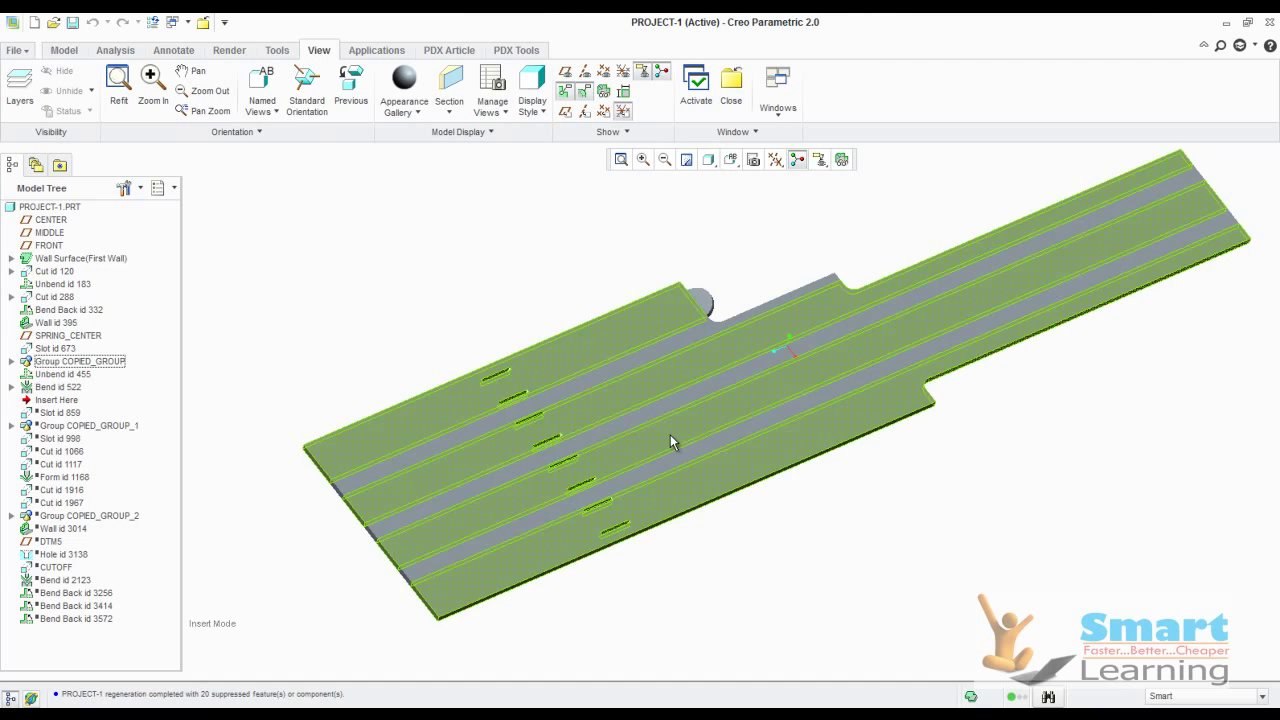
Task: Open the Layers tool
Action: (19, 86)
